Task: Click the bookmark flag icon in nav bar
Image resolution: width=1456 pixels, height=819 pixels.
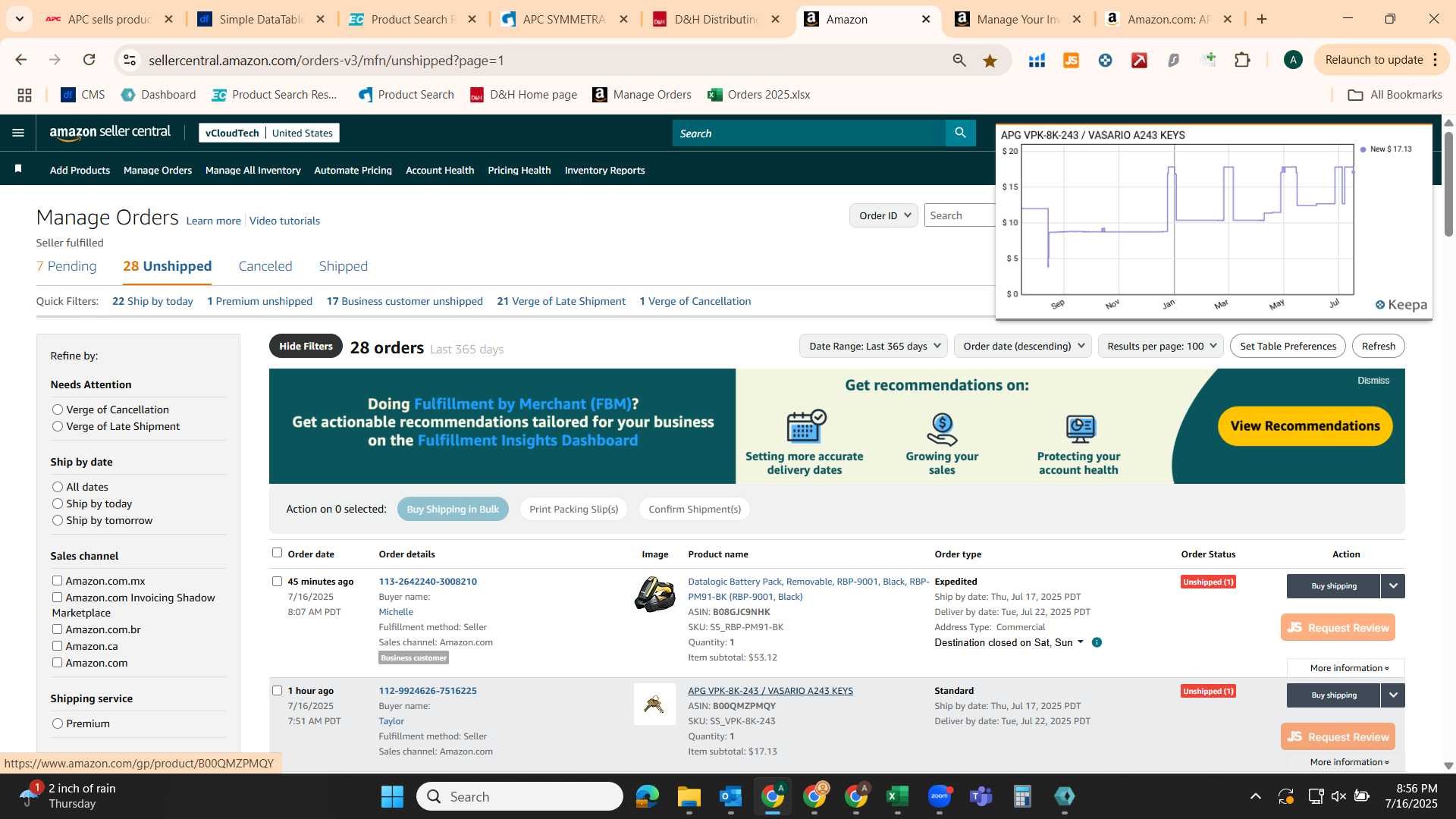Action: pyautogui.click(x=18, y=170)
